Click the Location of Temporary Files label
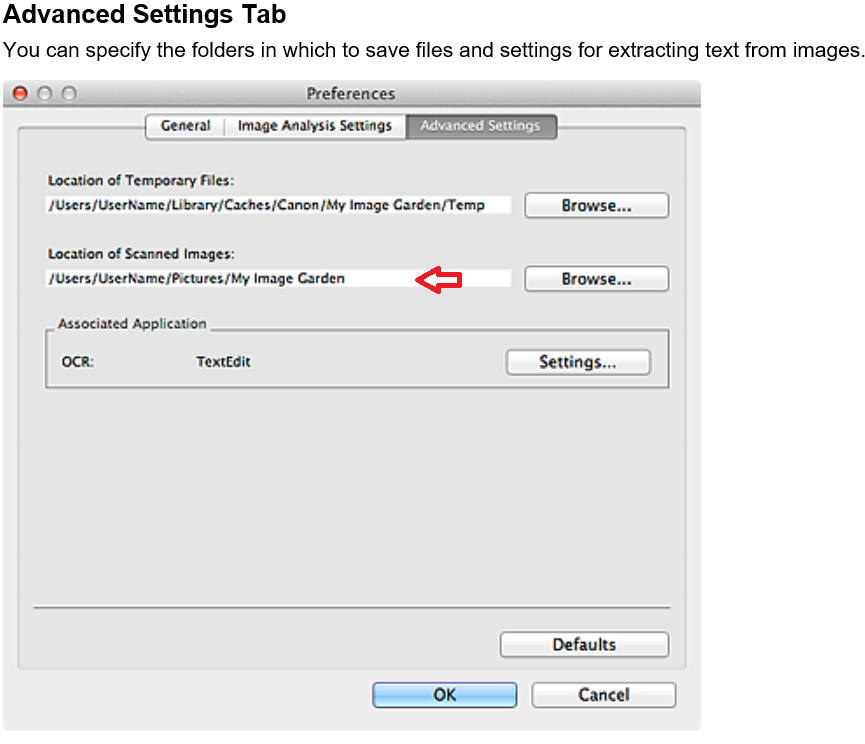The image size is (865, 744). 140,181
